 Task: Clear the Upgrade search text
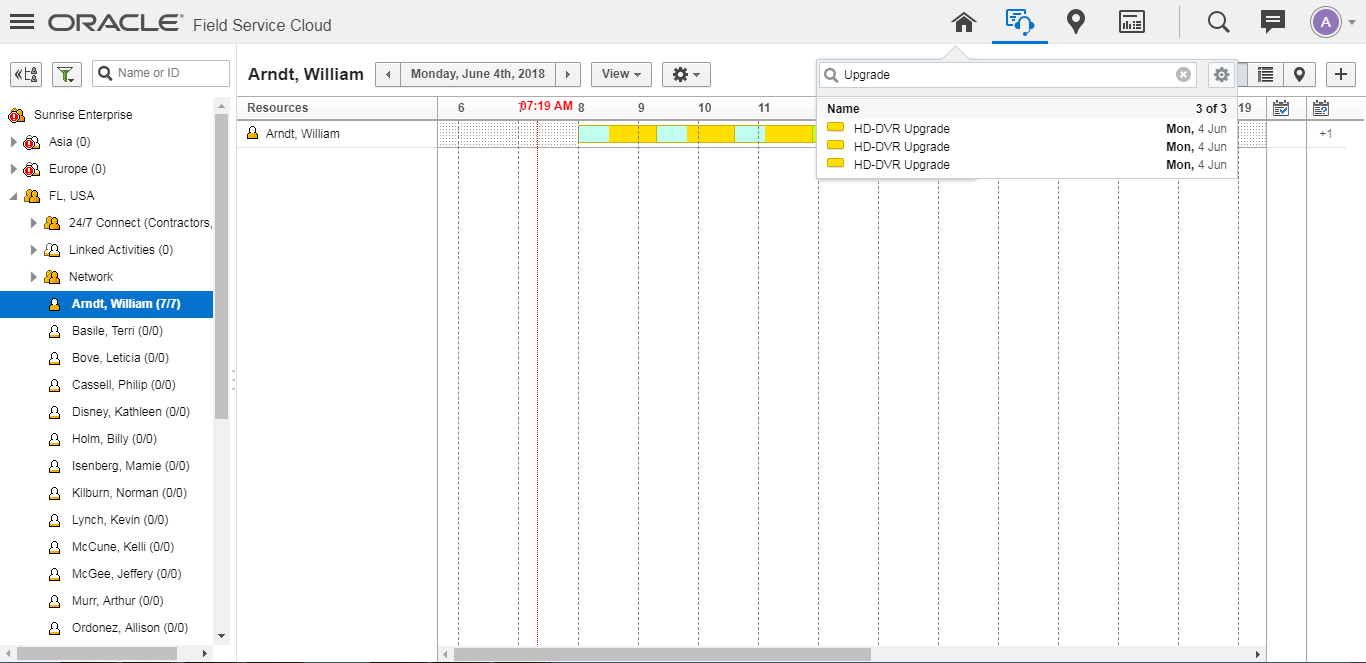1183,74
